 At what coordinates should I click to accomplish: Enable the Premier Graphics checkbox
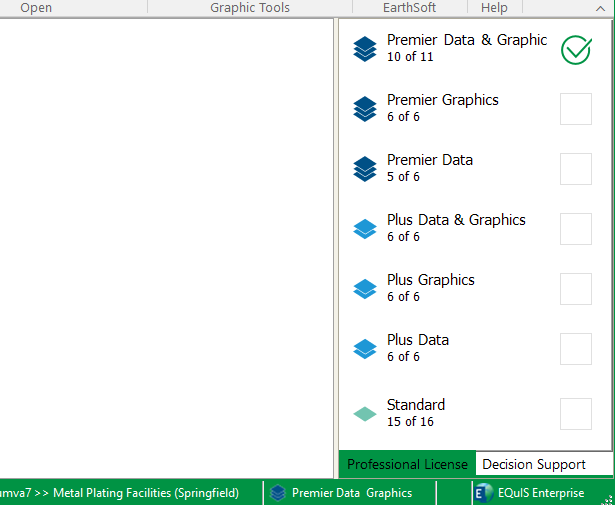point(576,109)
